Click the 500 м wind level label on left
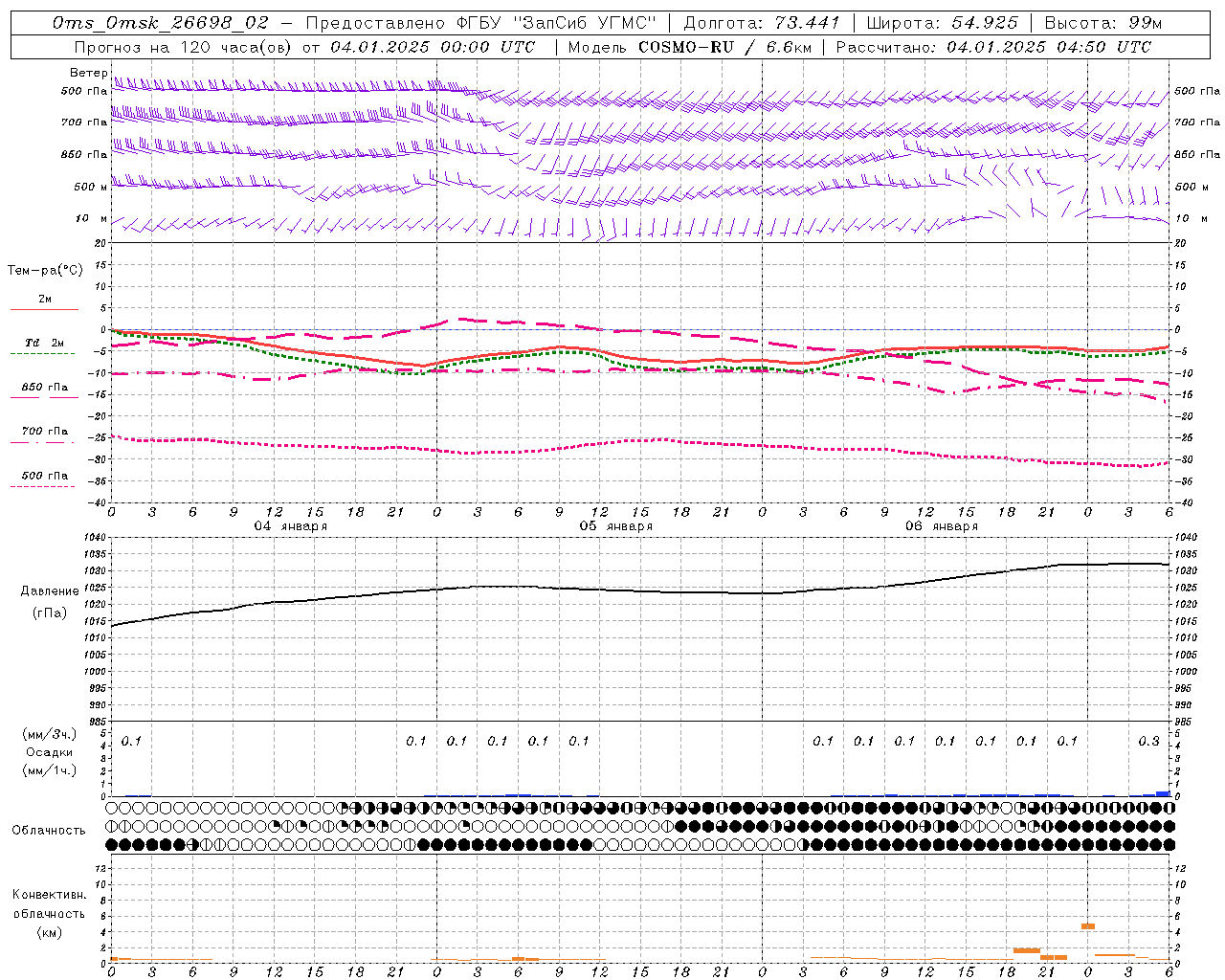 tap(91, 187)
